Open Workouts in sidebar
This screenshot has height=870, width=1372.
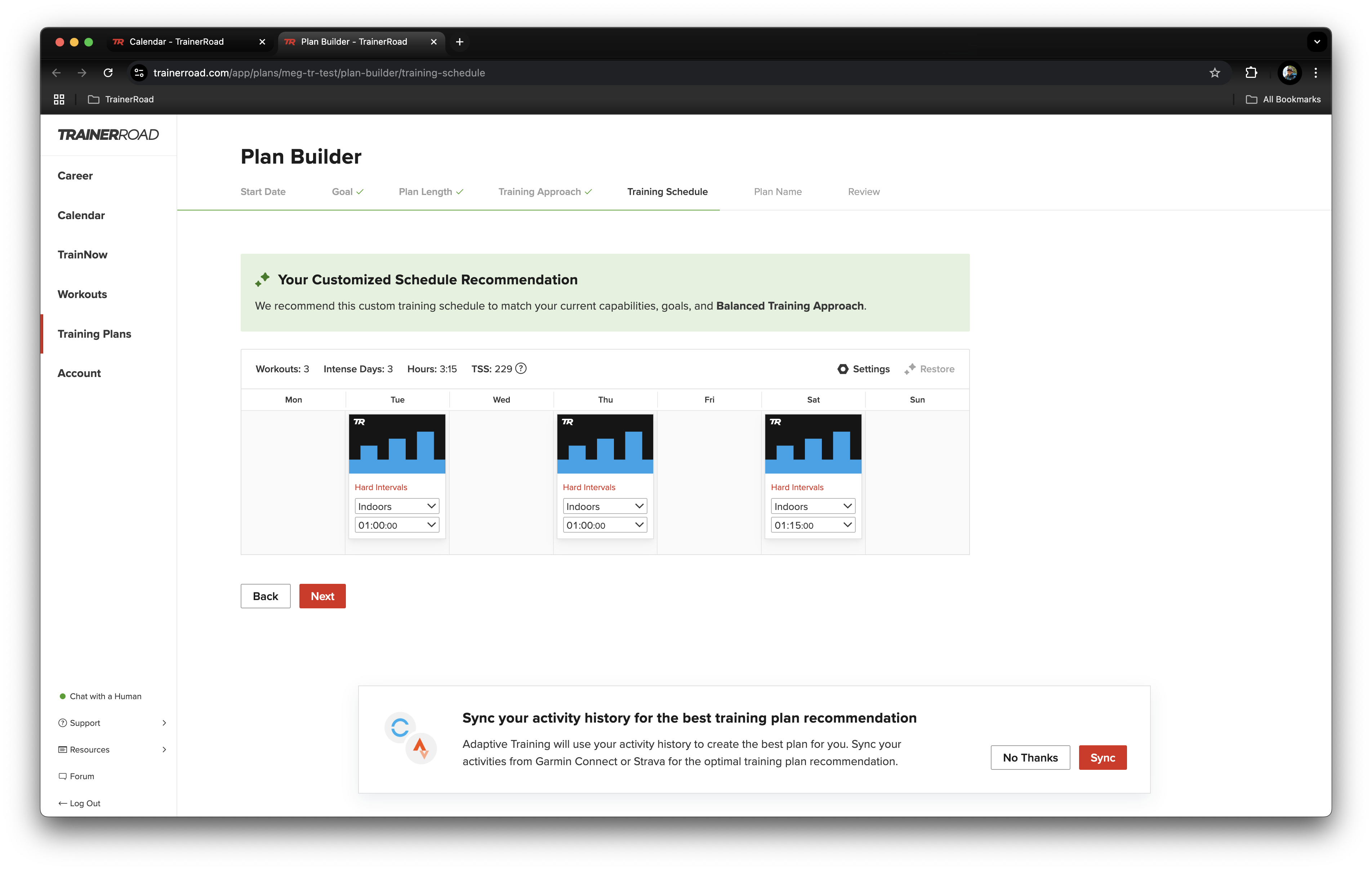82,294
